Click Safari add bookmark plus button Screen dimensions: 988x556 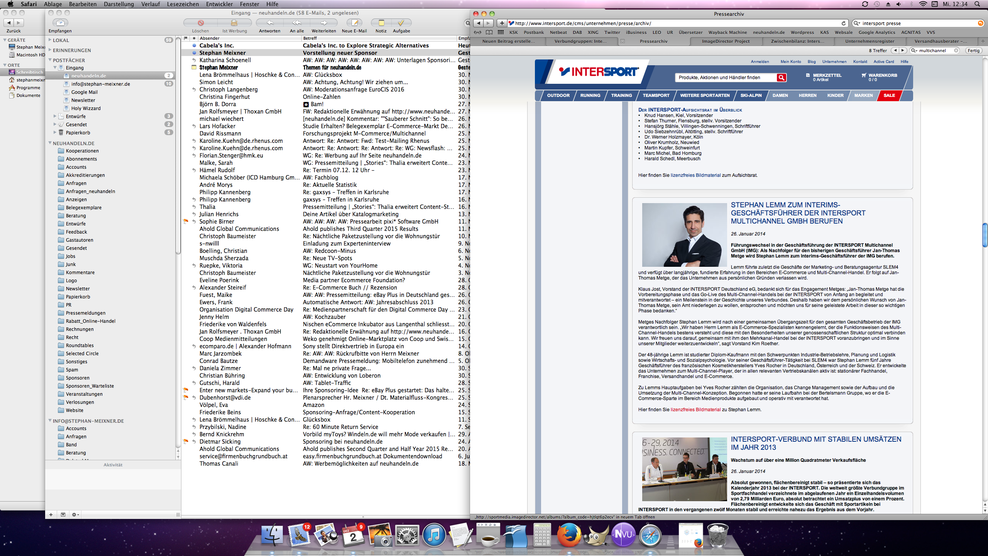[502, 23]
